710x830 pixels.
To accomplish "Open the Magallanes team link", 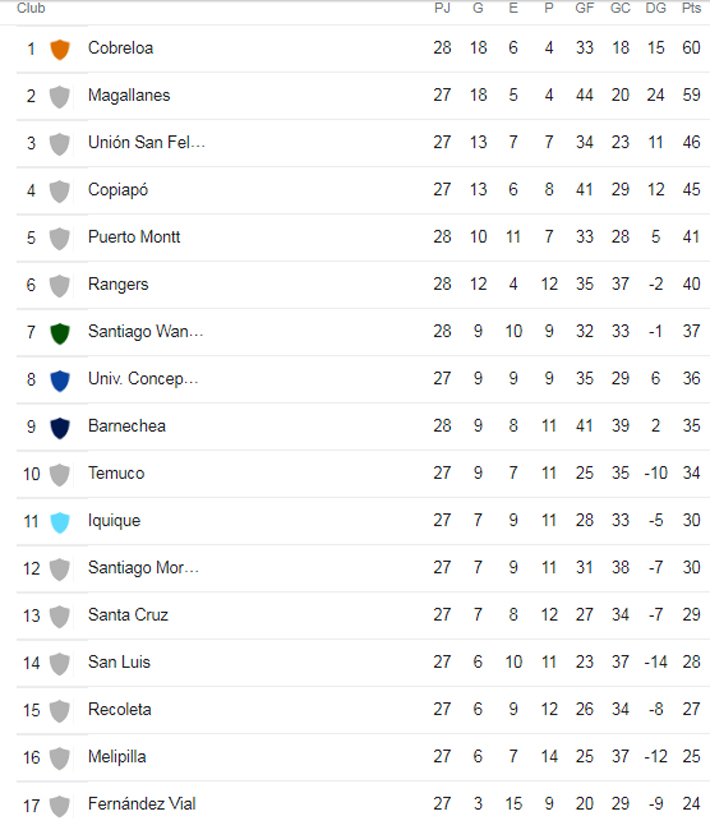I will 129,95.
